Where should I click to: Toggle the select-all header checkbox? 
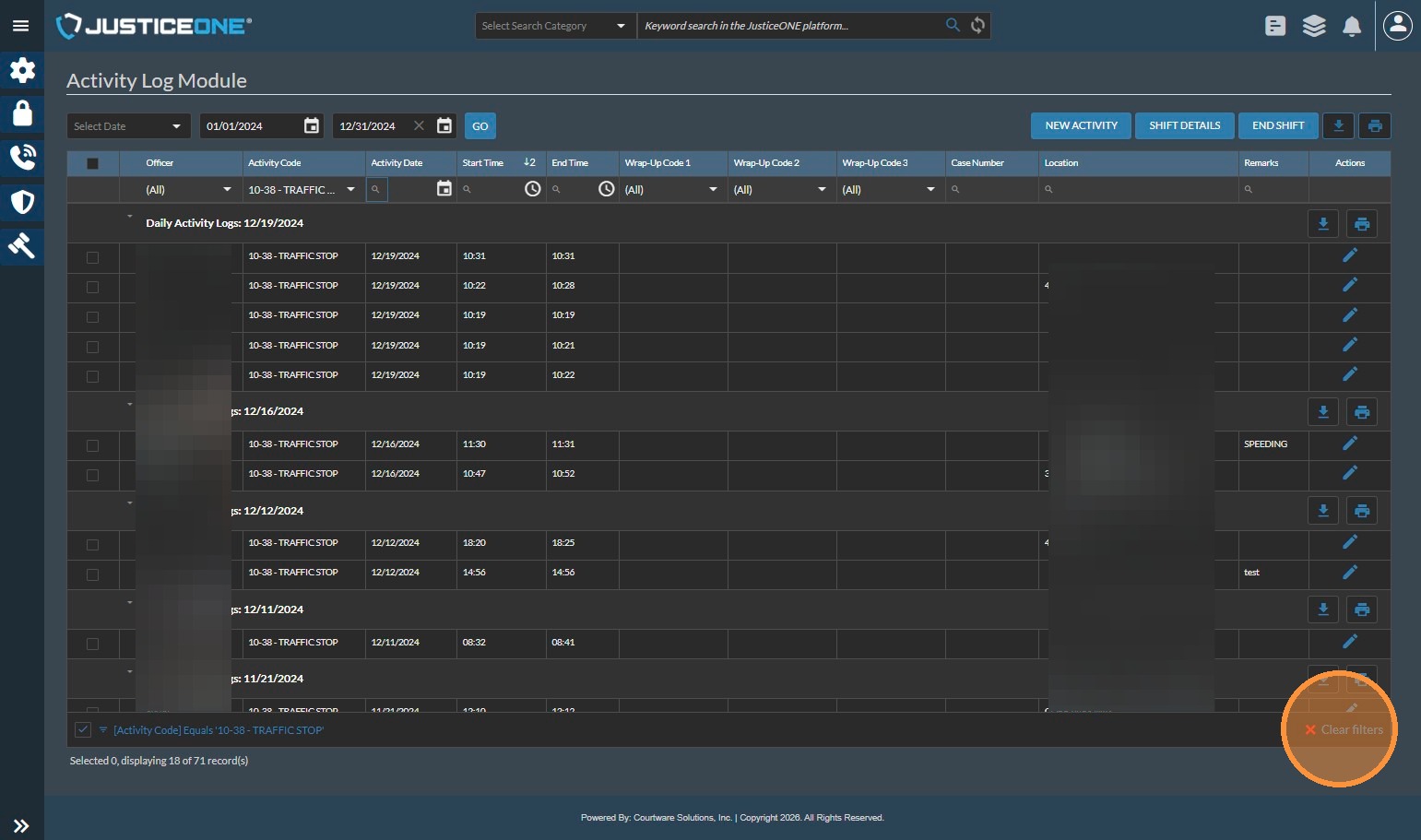tap(92, 163)
